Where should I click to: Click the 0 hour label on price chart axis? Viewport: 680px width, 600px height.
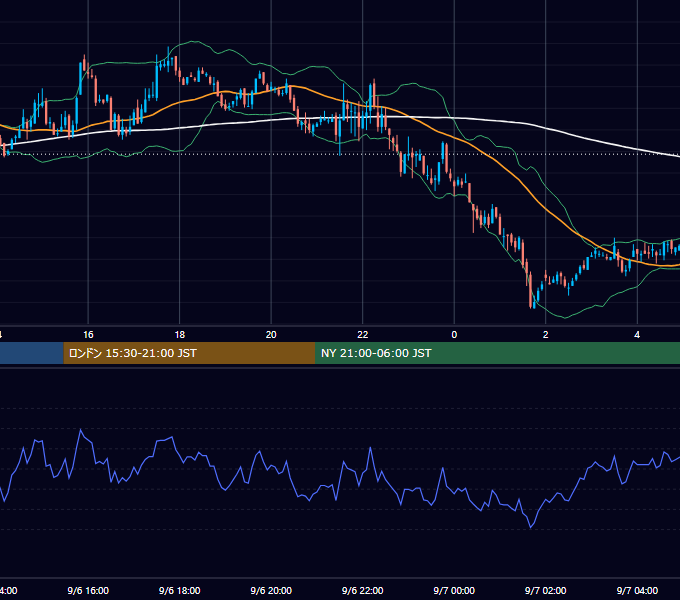(x=454, y=335)
